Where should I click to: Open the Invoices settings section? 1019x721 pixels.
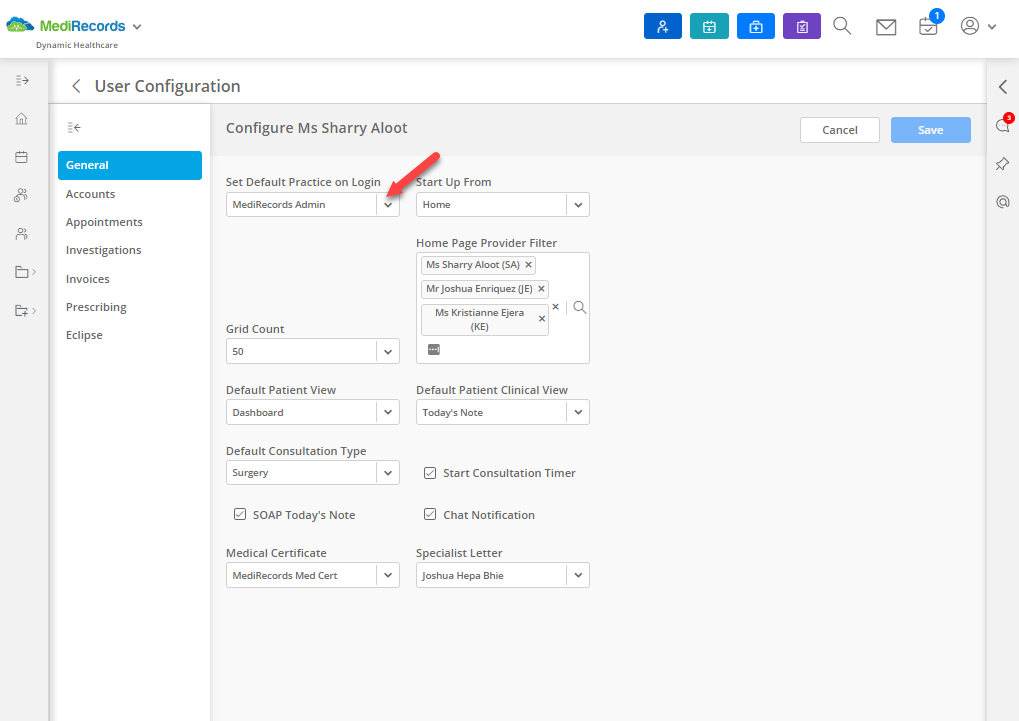click(x=88, y=279)
